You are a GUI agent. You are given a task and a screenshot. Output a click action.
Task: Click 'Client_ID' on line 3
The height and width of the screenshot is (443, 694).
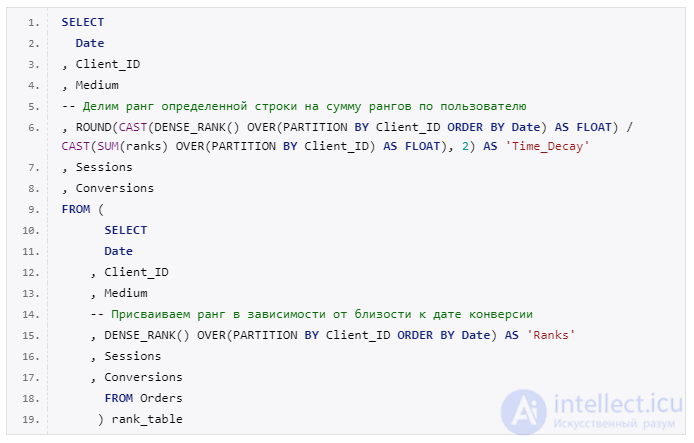(108, 65)
